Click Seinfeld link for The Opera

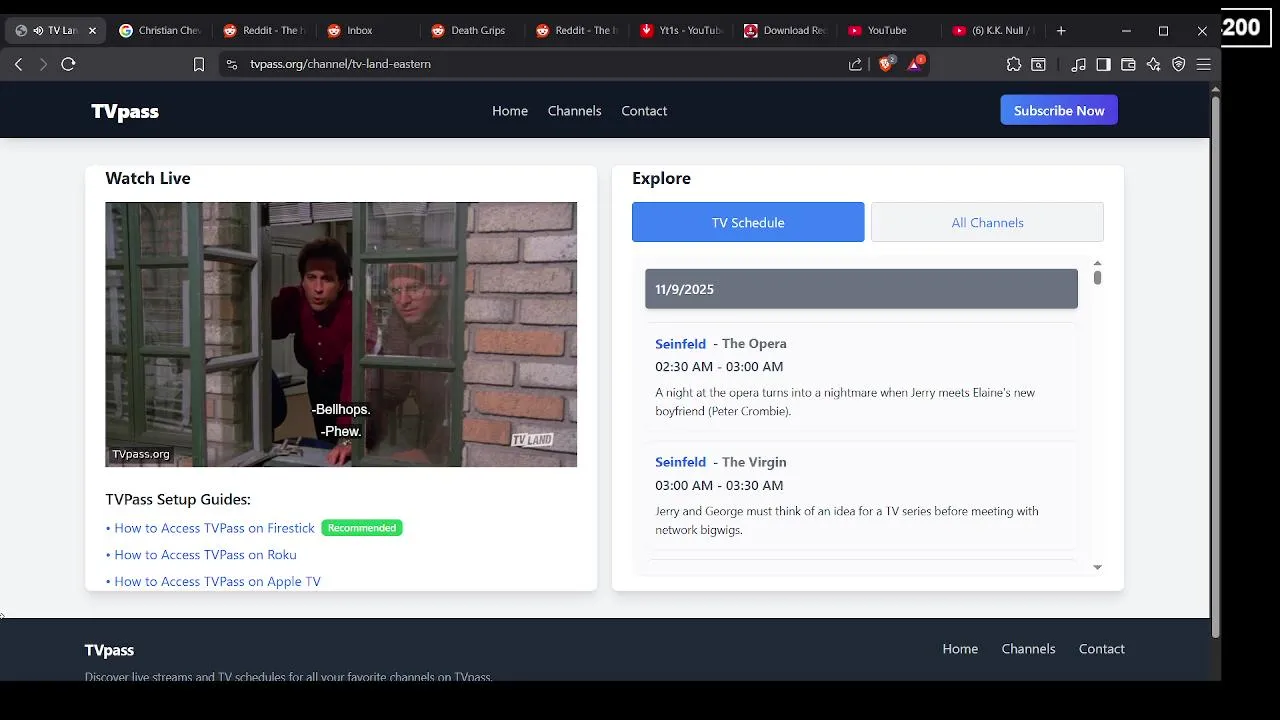click(680, 344)
